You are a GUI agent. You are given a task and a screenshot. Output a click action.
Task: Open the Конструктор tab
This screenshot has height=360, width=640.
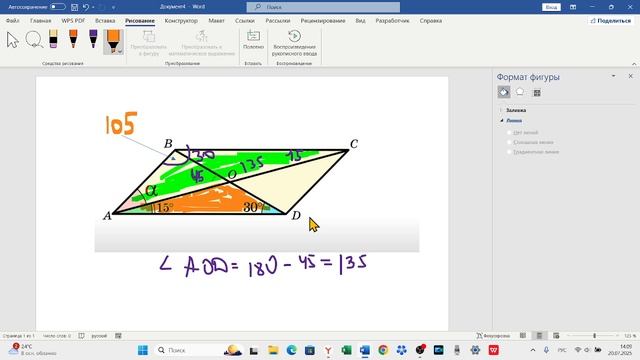tap(181, 20)
